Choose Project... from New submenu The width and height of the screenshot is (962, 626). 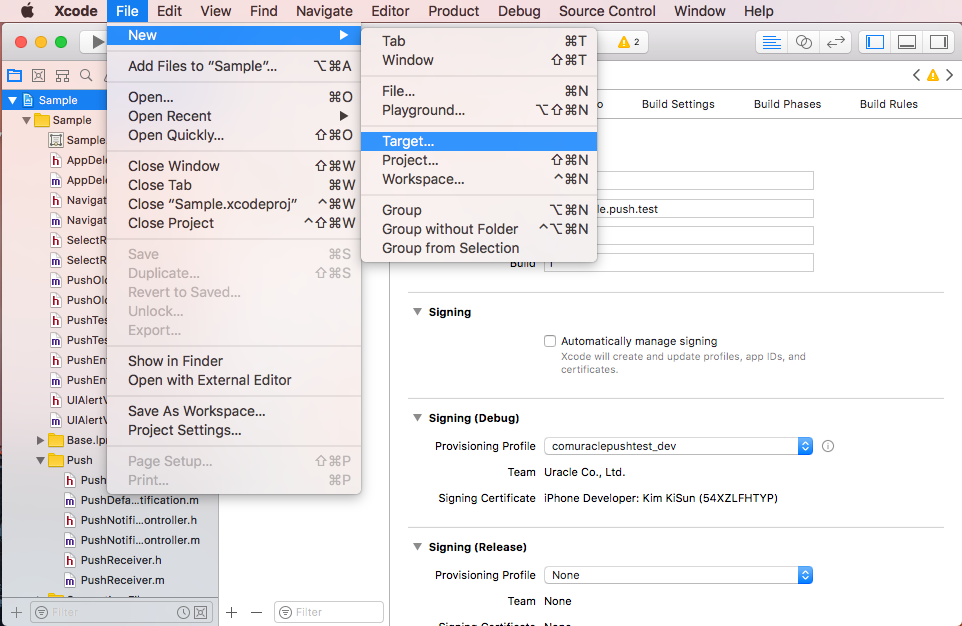click(479, 160)
